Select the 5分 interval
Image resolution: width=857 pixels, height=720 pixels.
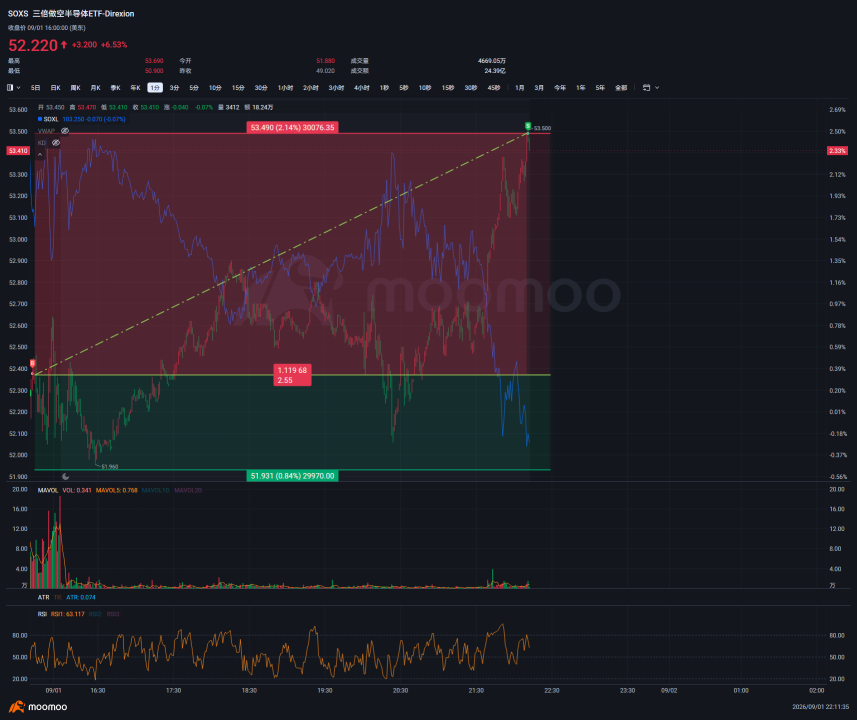[194, 87]
